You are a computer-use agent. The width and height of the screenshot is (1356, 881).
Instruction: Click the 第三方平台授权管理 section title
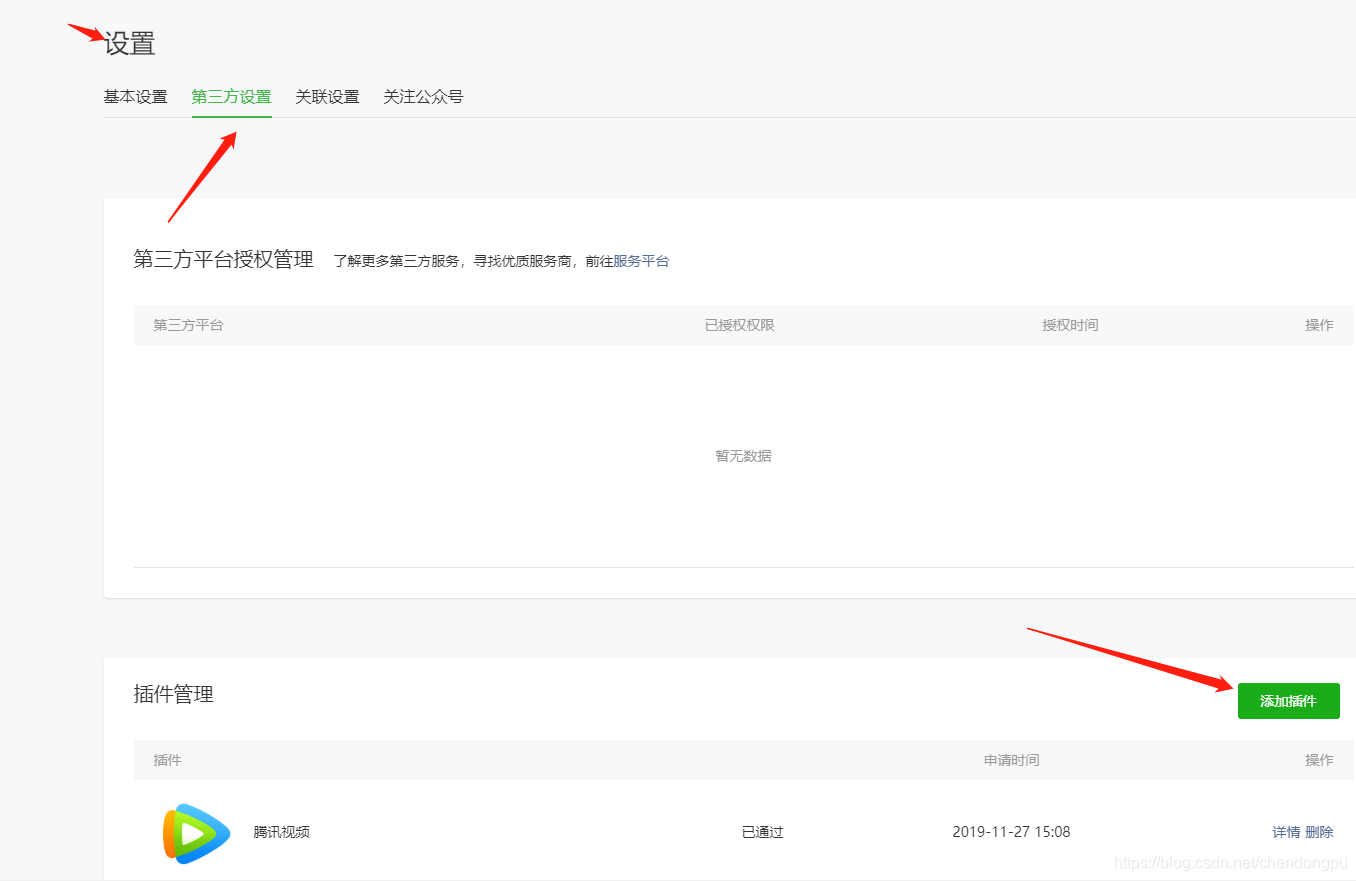tap(223, 260)
